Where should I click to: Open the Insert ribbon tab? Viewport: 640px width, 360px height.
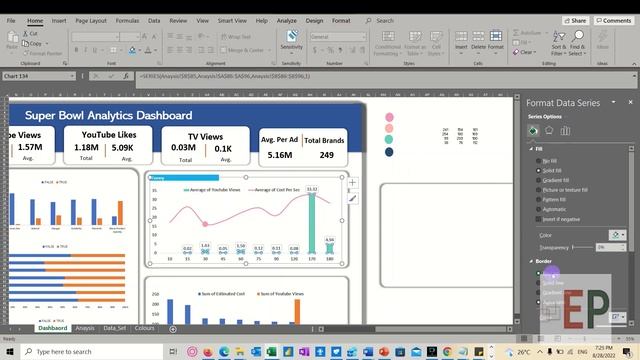59,20
